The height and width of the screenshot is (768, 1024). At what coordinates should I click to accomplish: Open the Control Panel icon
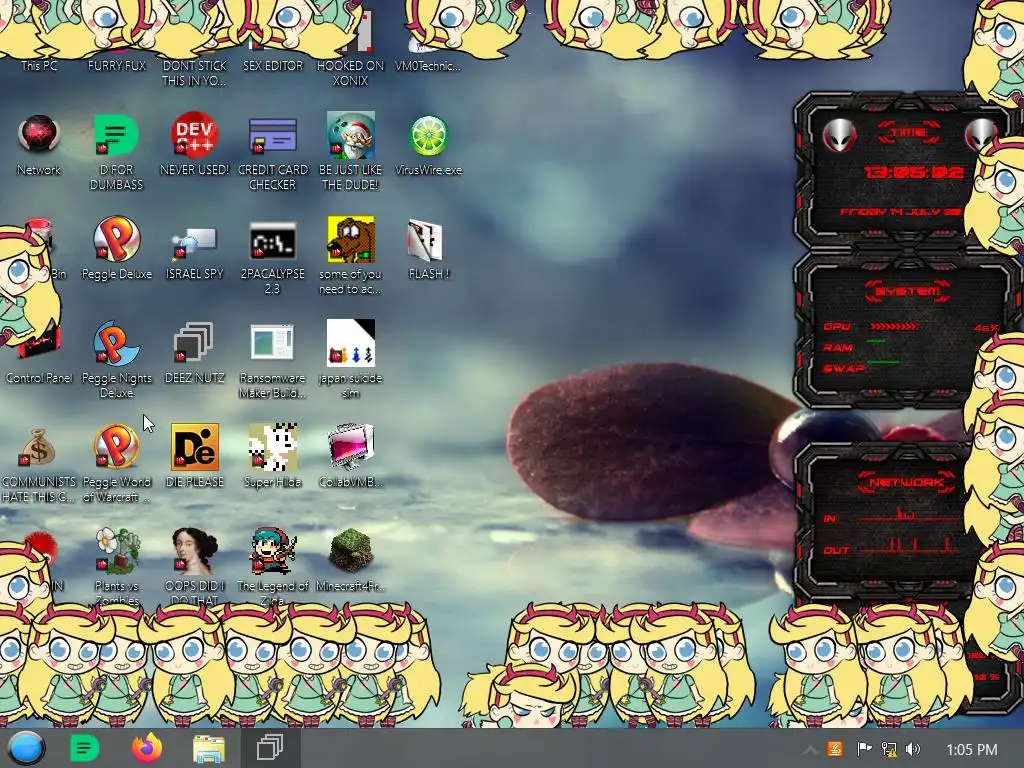39,343
